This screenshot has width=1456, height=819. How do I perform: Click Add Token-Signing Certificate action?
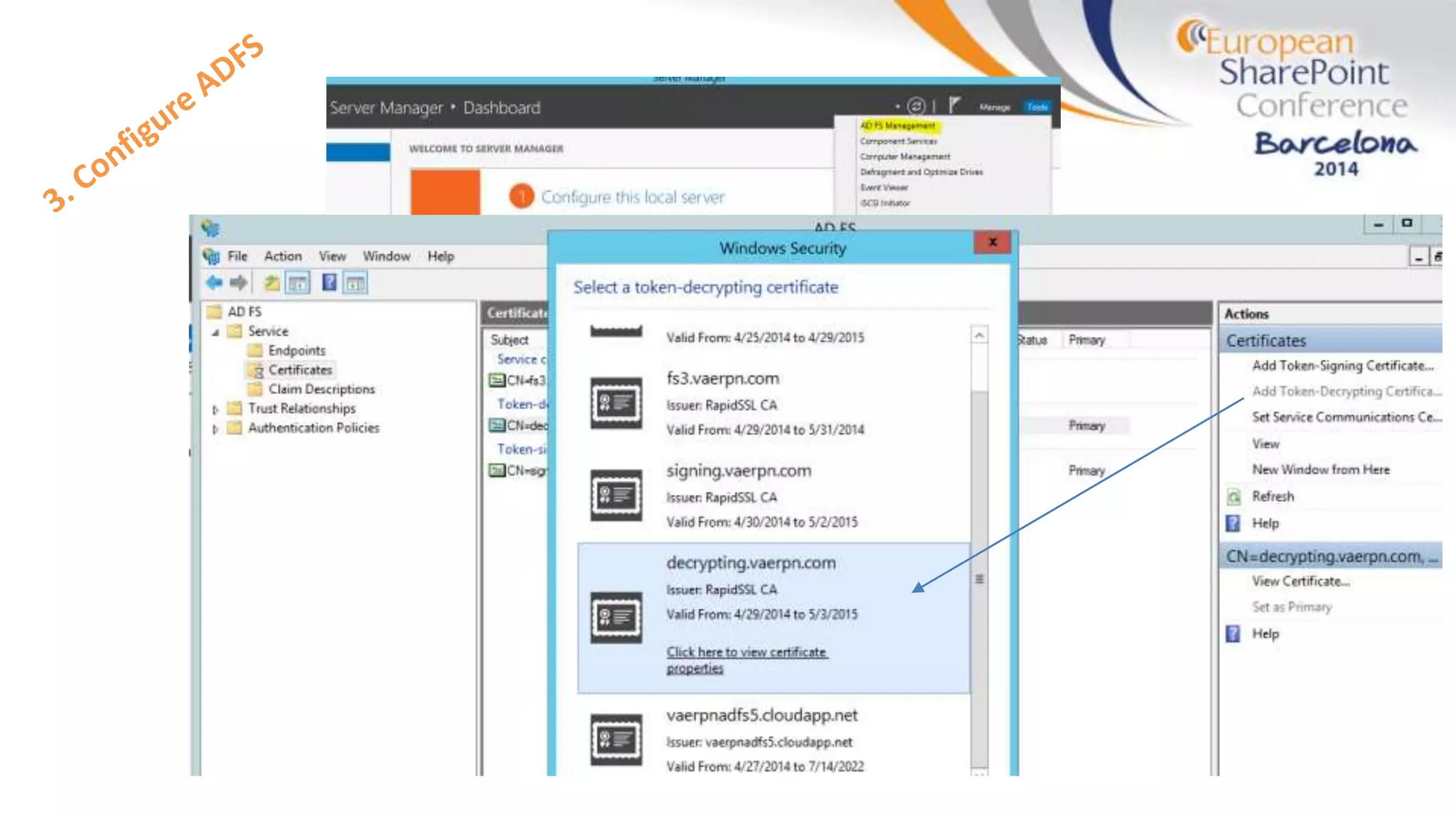pos(1342,365)
